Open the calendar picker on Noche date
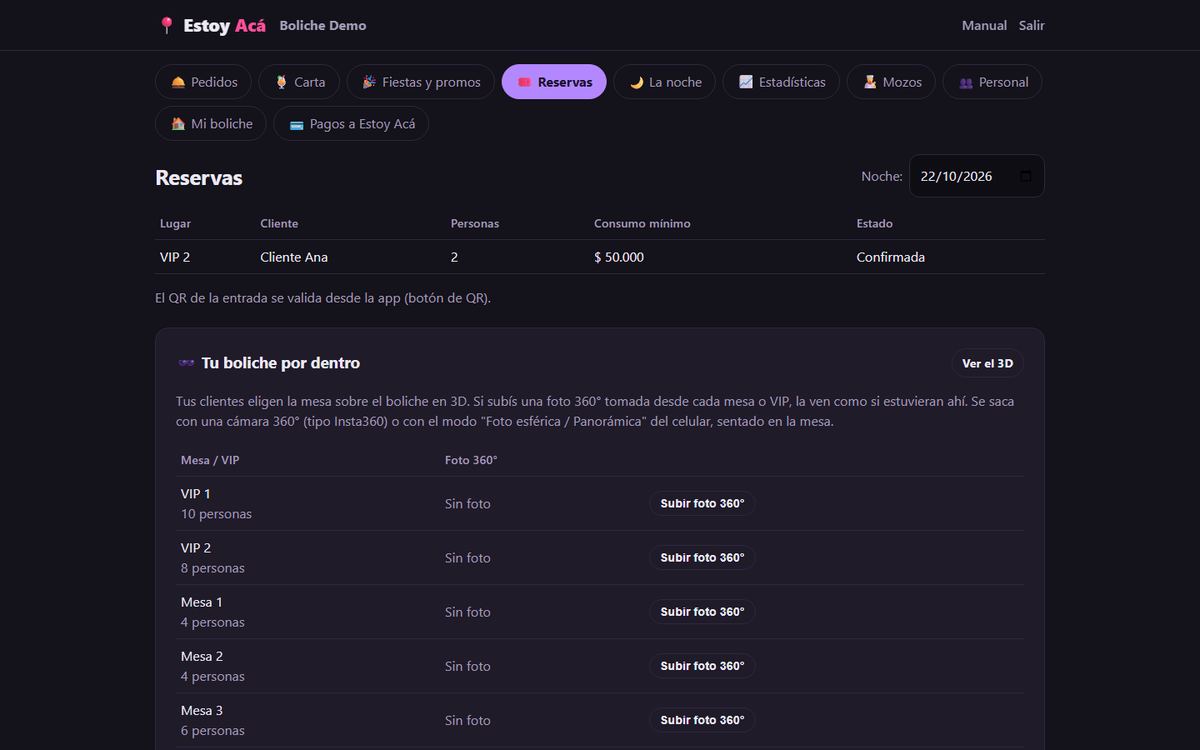The height and width of the screenshot is (750, 1200). point(1025,176)
